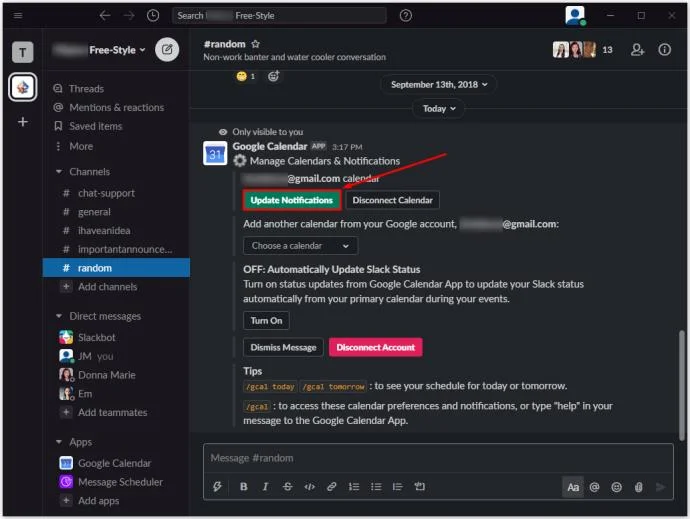Add a workspace with the plus icon
The height and width of the screenshot is (519, 690).
point(22,121)
